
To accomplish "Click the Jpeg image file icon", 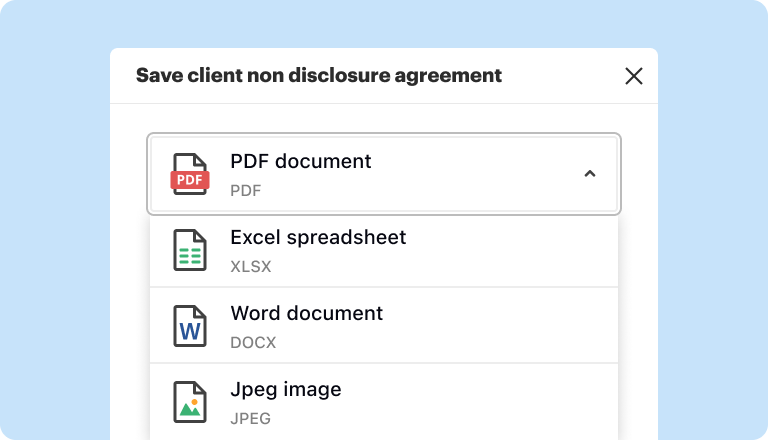I will click(190, 401).
